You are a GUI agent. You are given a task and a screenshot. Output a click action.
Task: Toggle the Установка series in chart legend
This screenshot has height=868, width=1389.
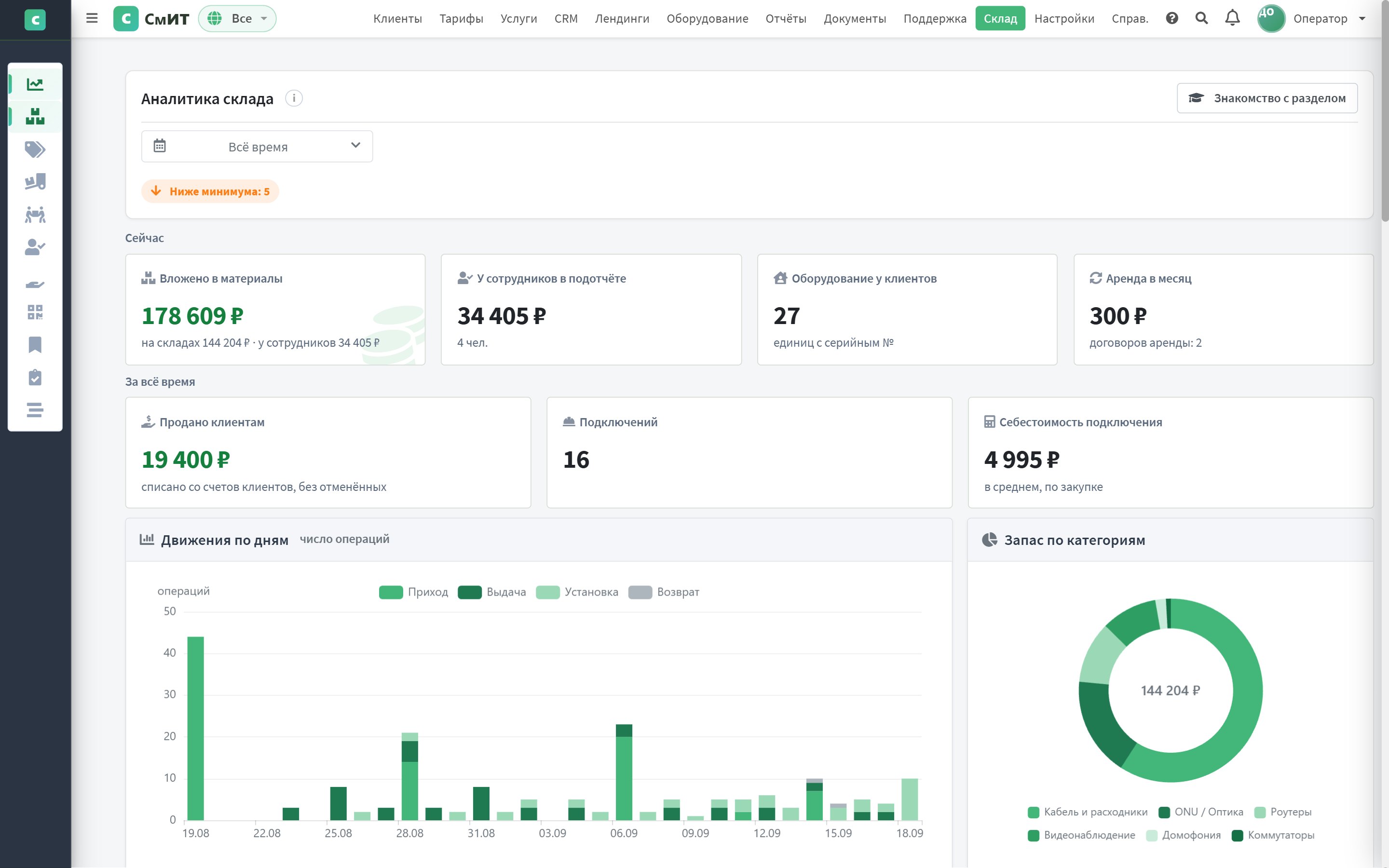tap(577, 592)
